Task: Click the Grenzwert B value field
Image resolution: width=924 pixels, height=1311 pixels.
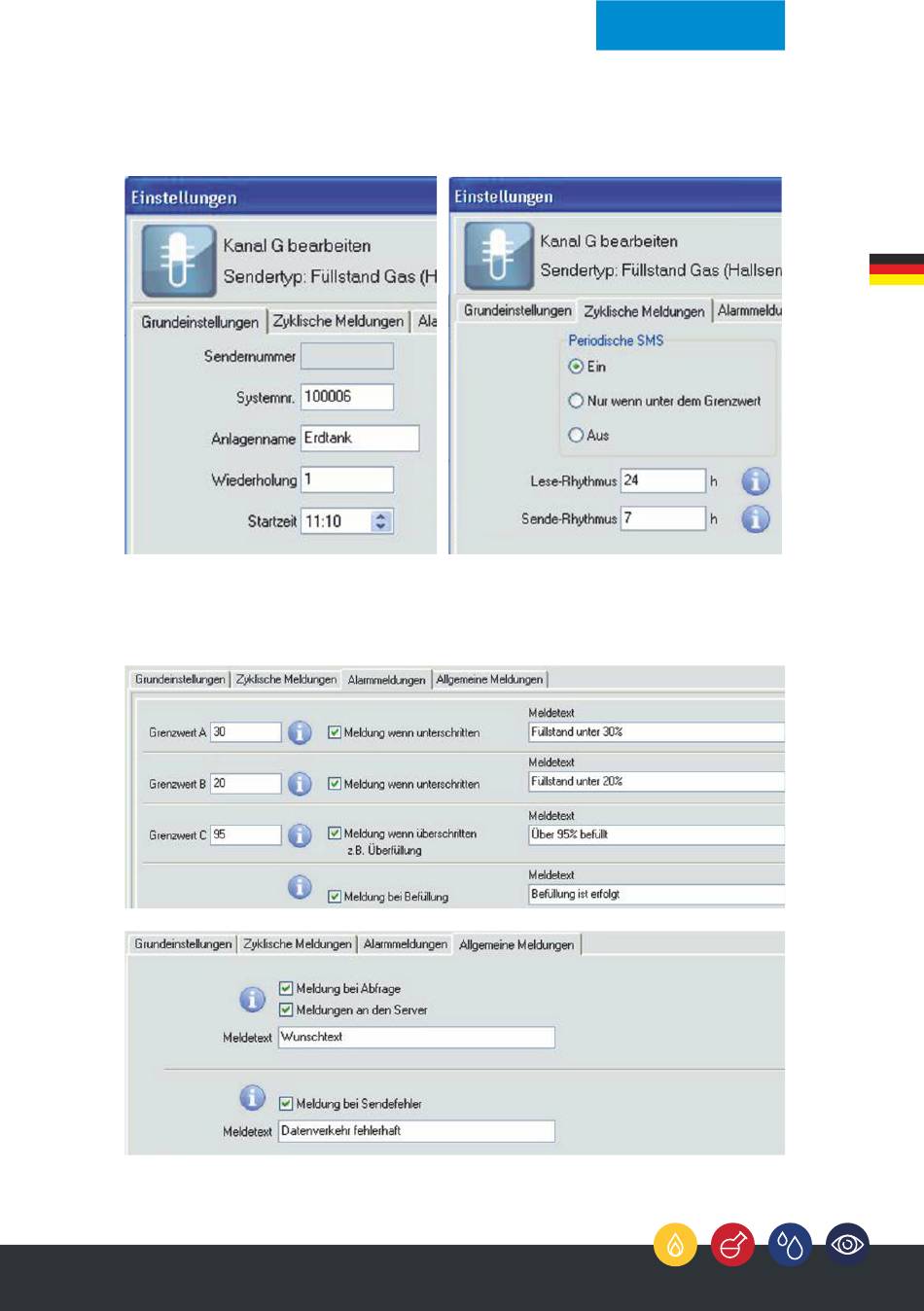Action: (246, 783)
